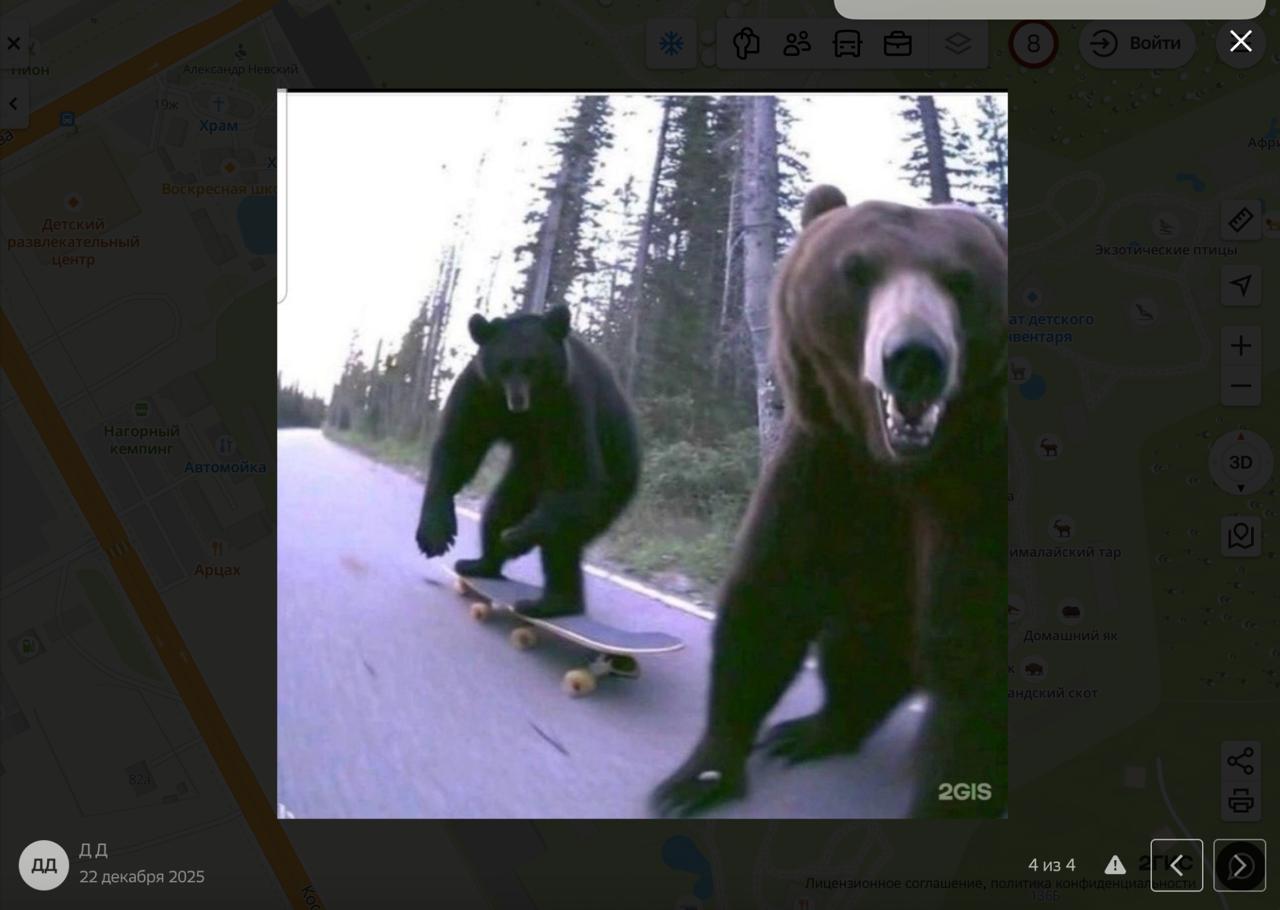
Task: Select the Арцах restaurant label
Action: pyautogui.click(x=217, y=570)
